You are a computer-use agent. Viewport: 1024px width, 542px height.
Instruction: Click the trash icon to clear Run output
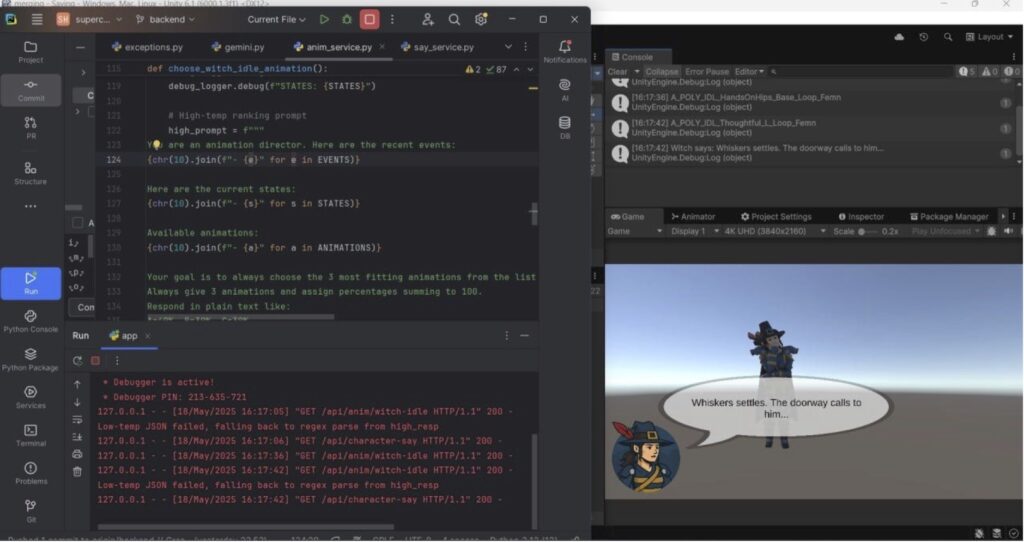[x=77, y=471]
